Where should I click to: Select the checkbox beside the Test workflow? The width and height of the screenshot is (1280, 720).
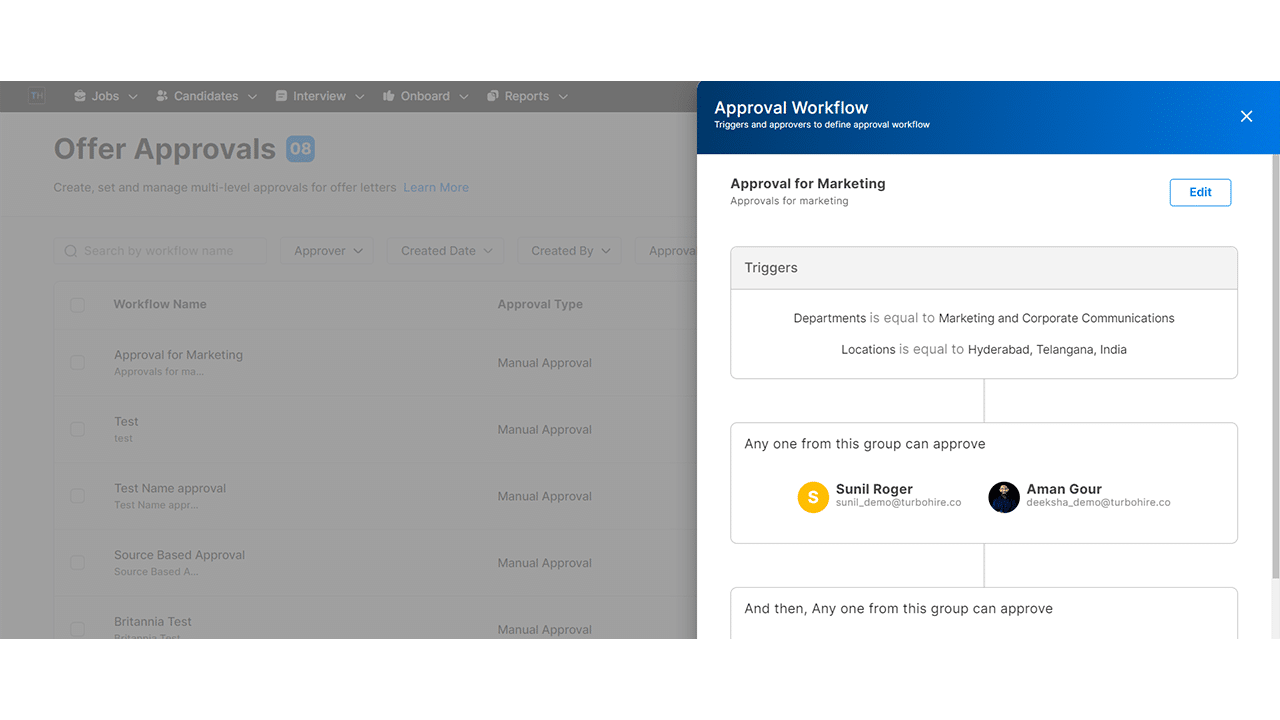point(77,429)
